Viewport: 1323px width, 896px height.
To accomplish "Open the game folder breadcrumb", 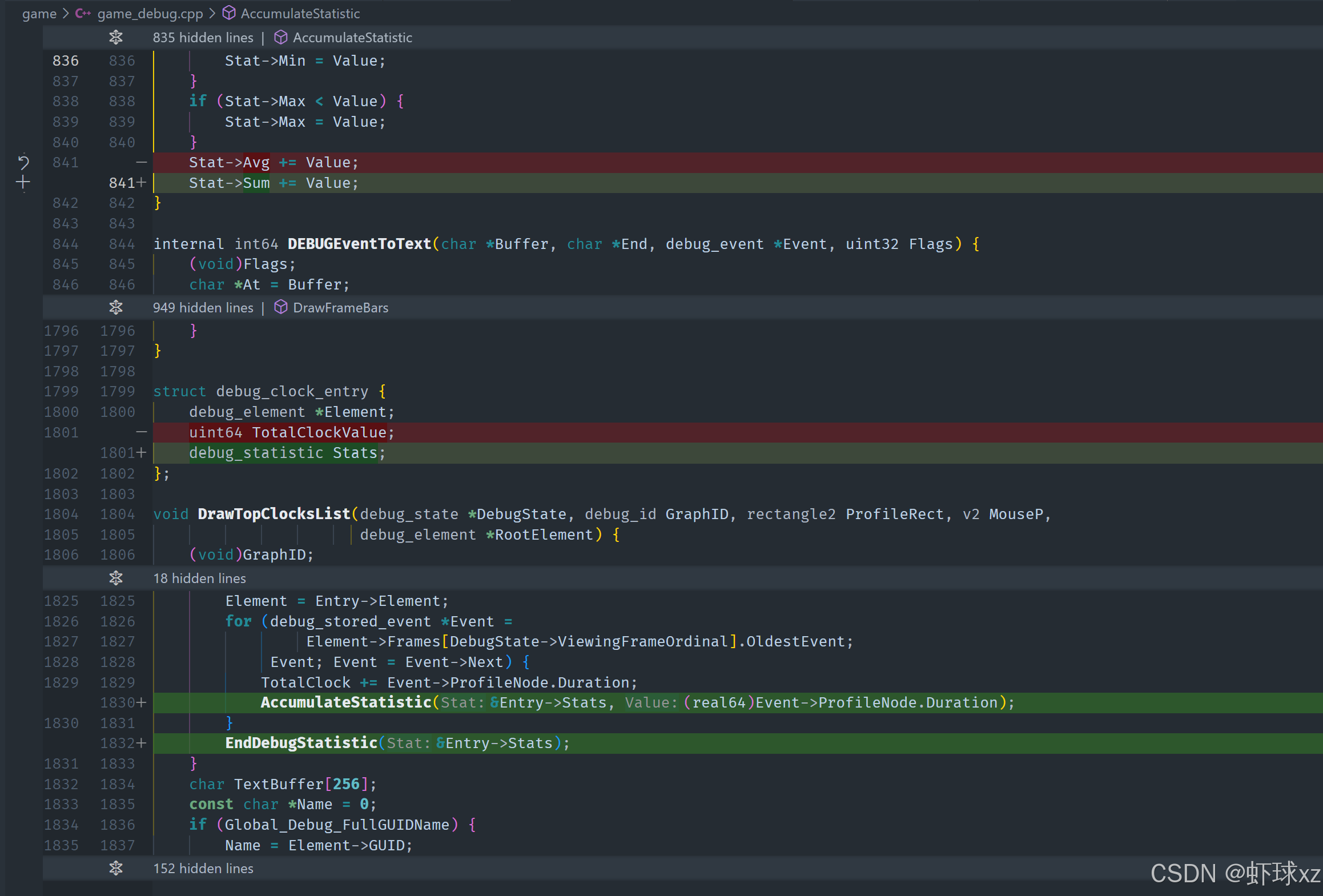I will [39, 13].
